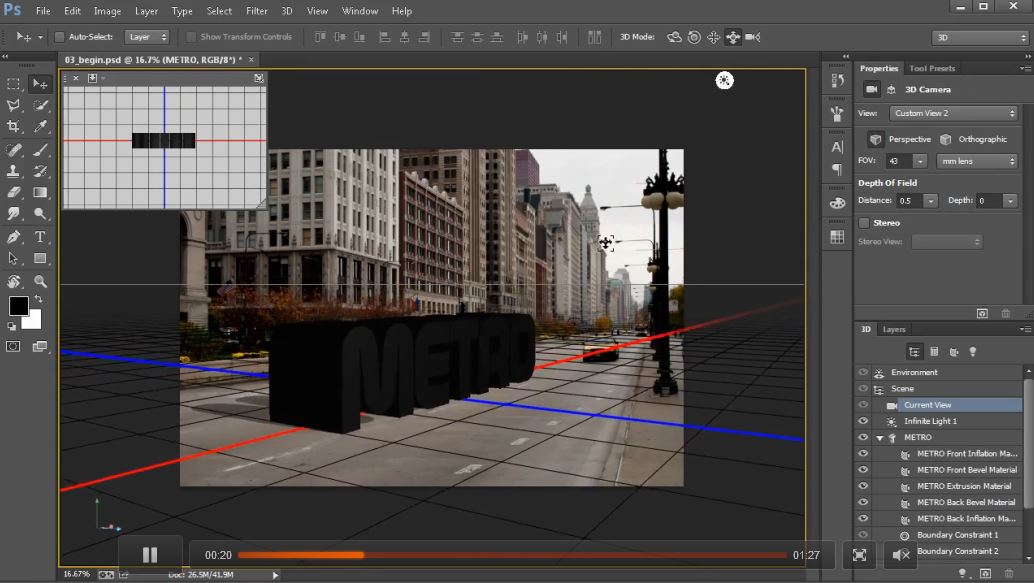Viewport: 1034px width, 583px height.
Task: Seek on the orange video progress bar
Action: tap(512, 555)
